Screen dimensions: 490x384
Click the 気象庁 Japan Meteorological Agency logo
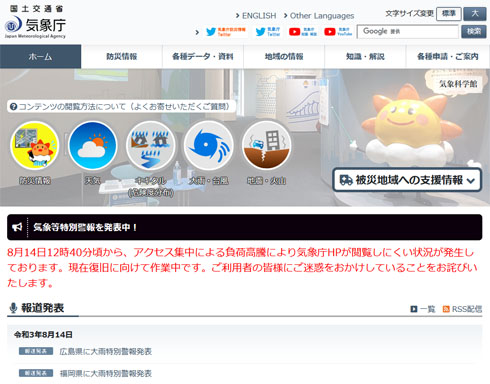tap(35, 27)
